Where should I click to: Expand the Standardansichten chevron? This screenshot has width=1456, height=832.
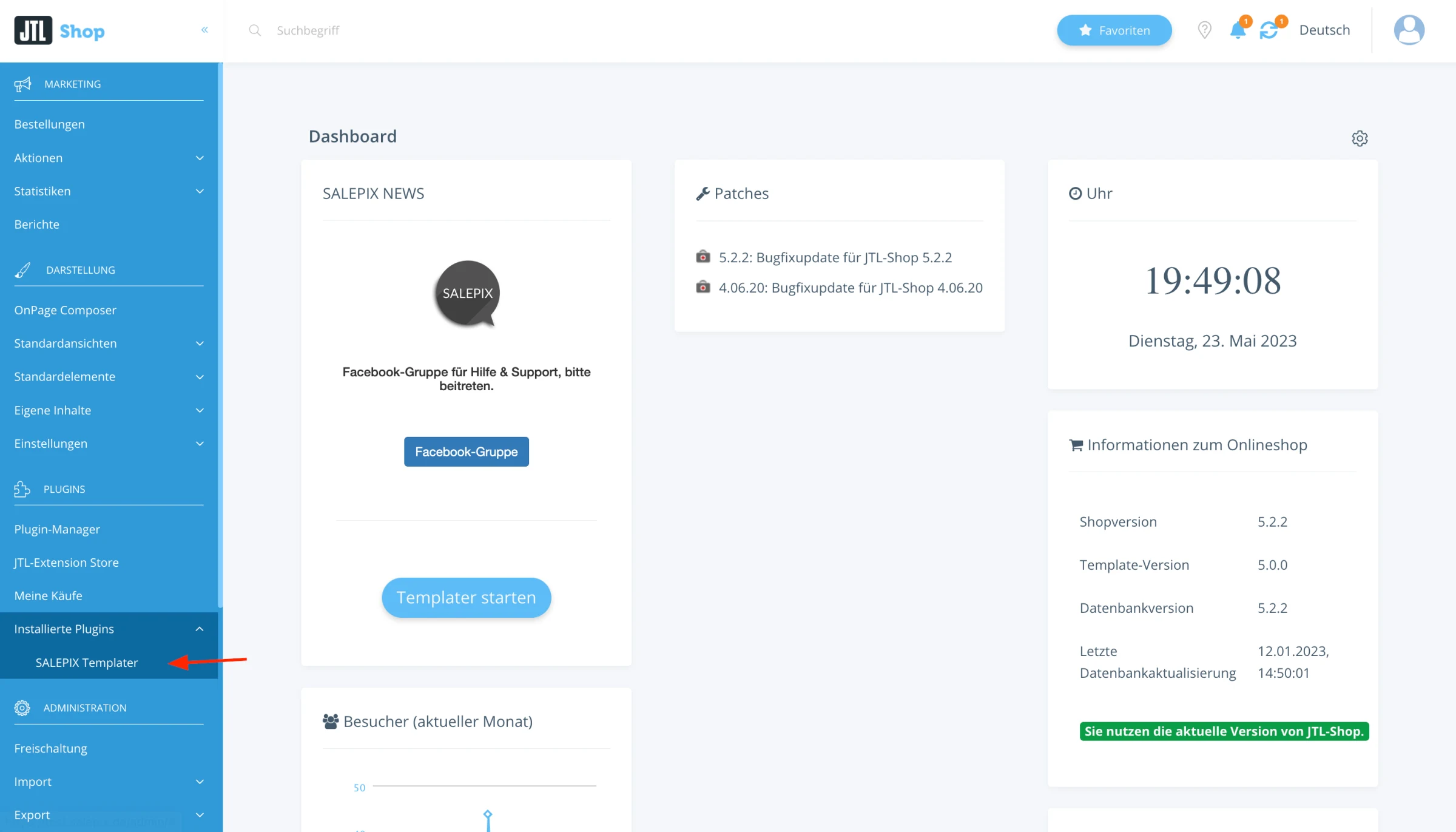click(200, 343)
